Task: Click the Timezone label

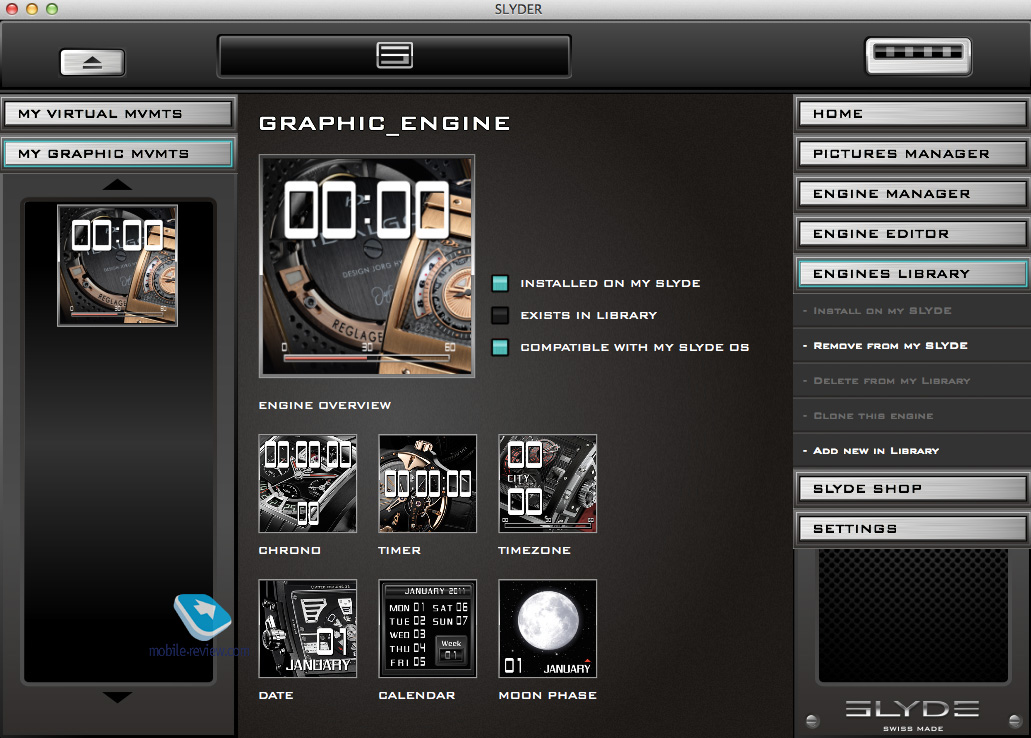Action: coord(535,551)
